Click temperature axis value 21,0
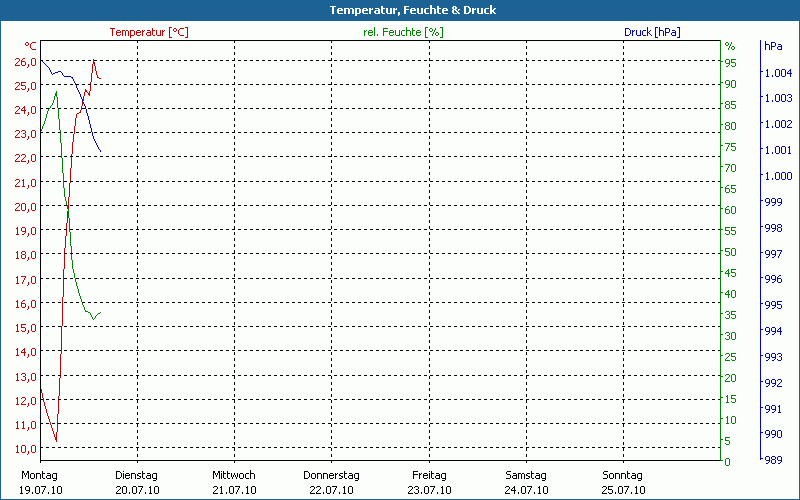 pos(26,182)
